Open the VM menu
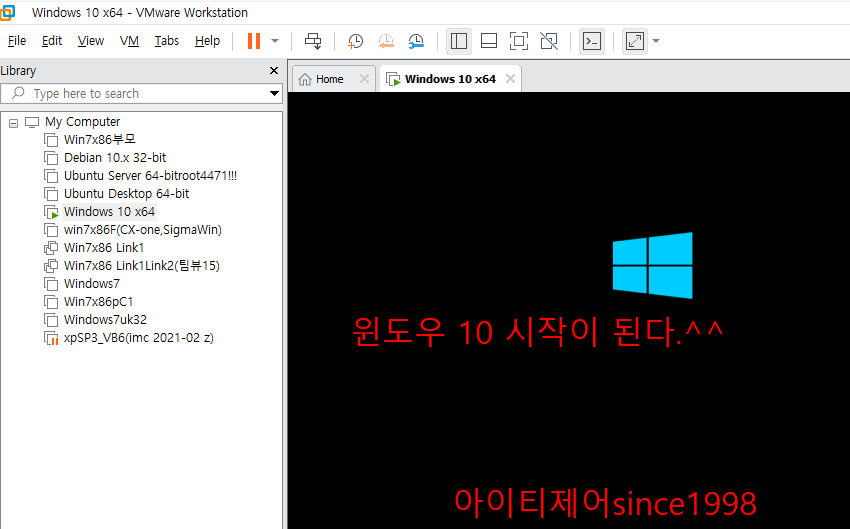The width and height of the screenshot is (850, 529). 129,41
